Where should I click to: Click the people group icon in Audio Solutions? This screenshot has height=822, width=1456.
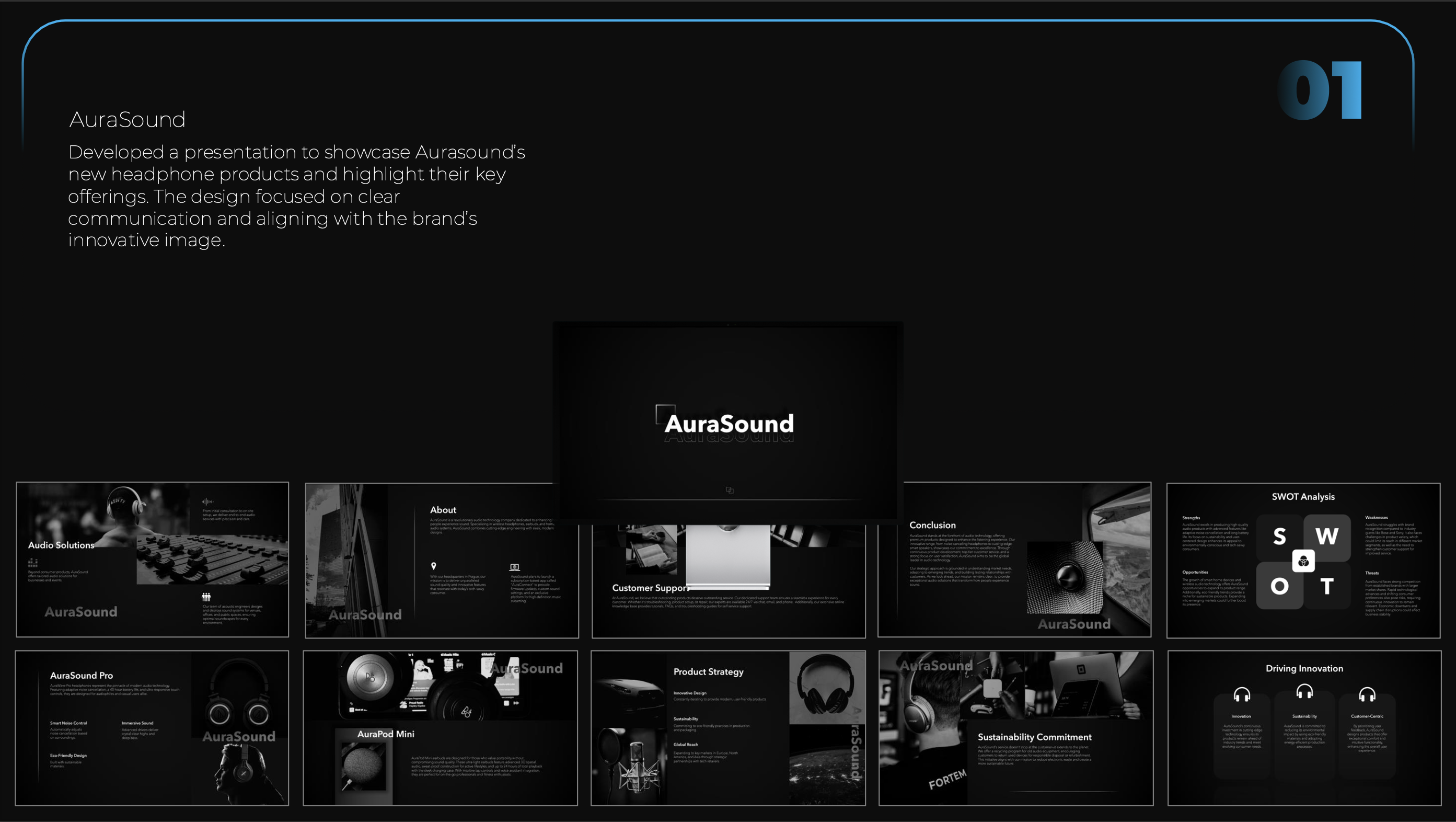[x=206, y=597]
